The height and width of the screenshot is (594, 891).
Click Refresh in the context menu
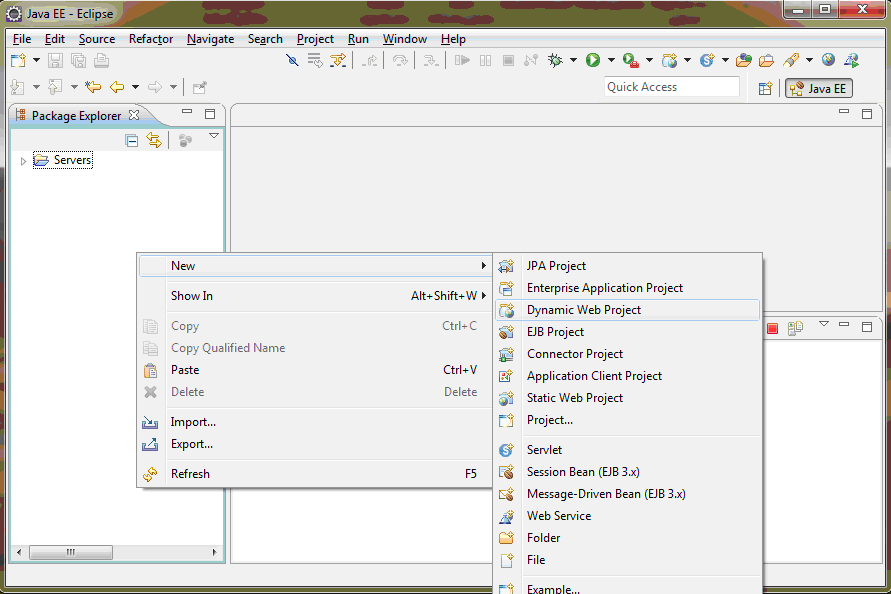pos(315,474)
